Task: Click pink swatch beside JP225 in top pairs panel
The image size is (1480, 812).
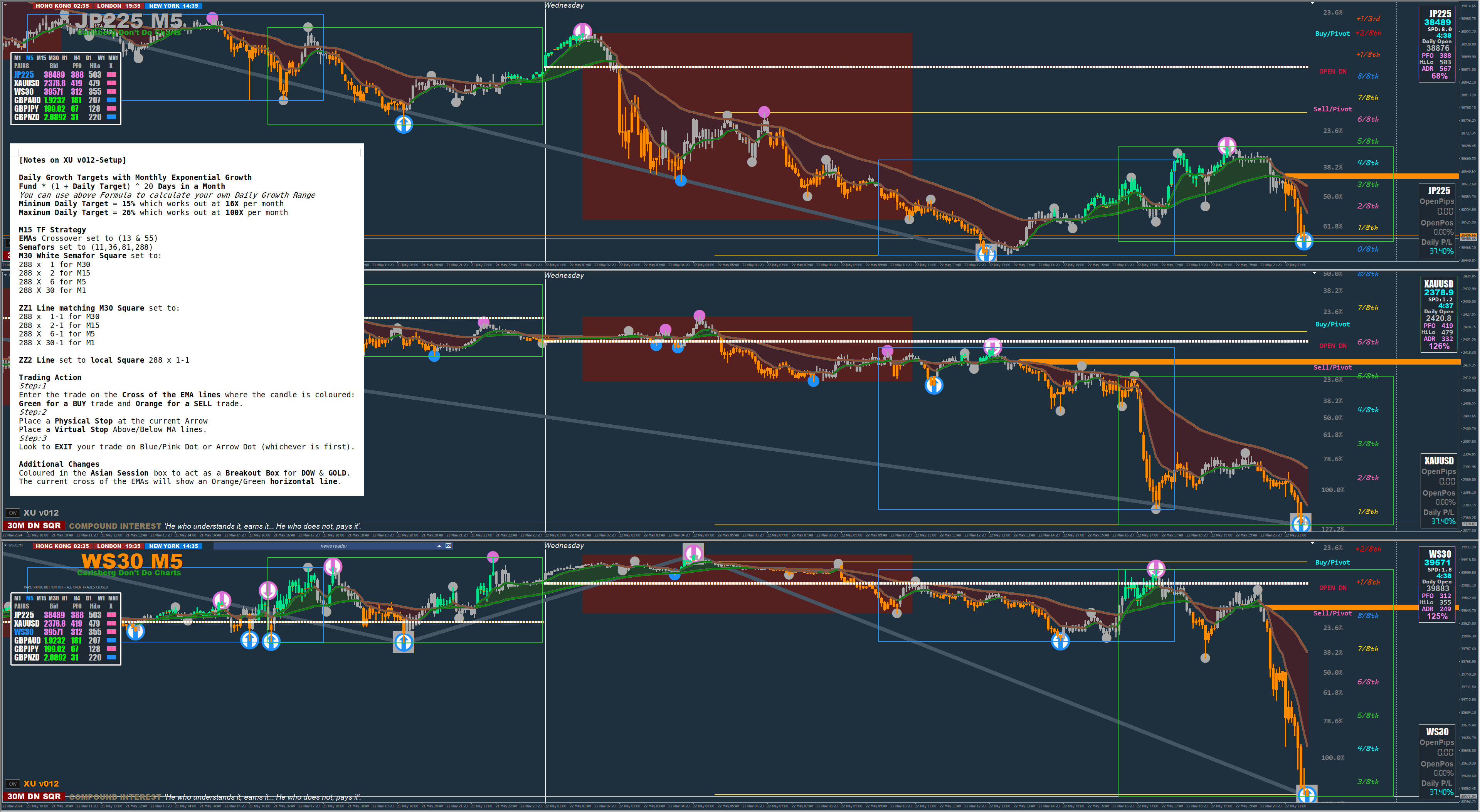Action: pyautogui.click(x=111, y=75)
